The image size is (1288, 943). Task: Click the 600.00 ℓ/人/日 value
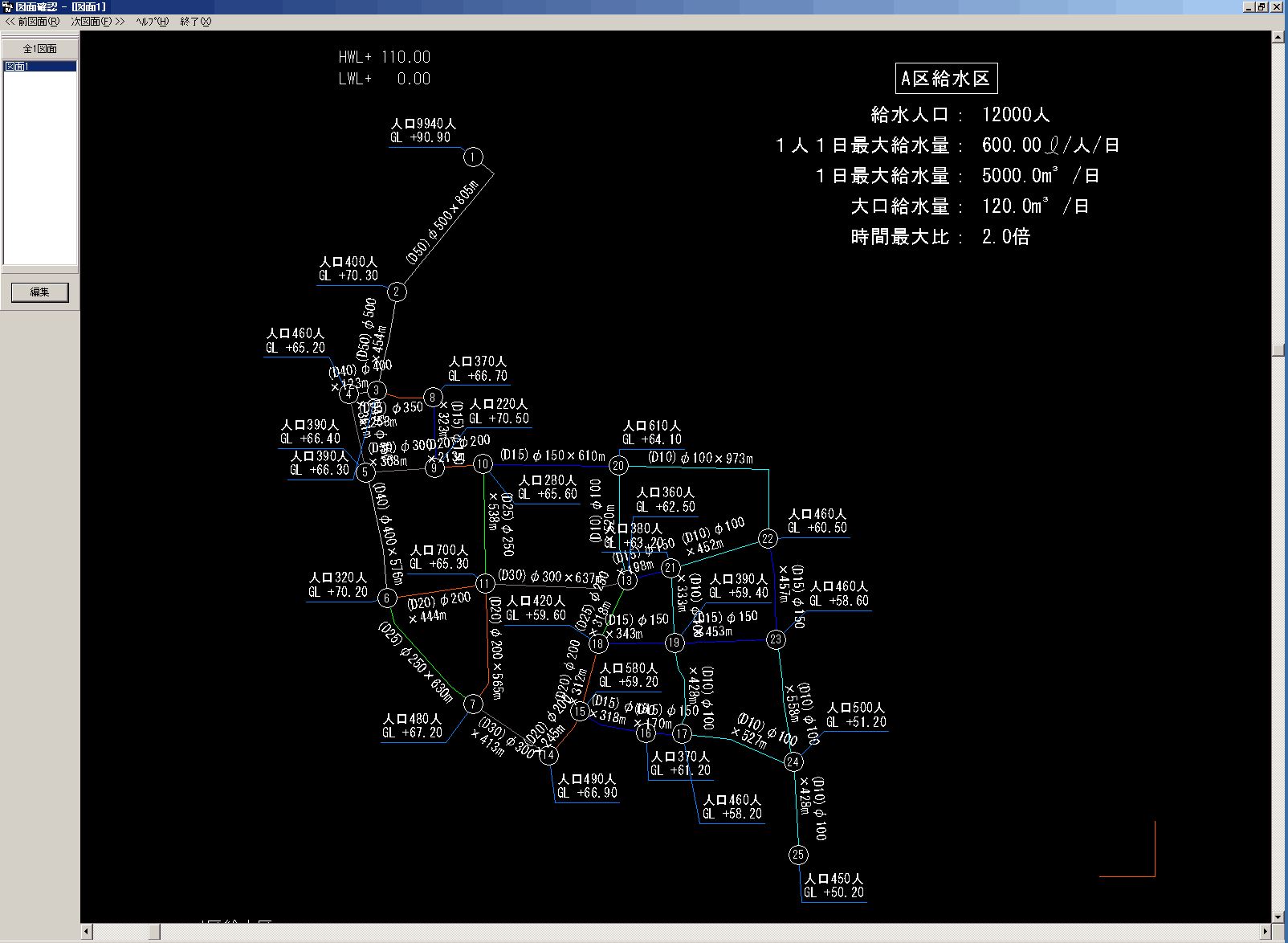click(1050, 145)
